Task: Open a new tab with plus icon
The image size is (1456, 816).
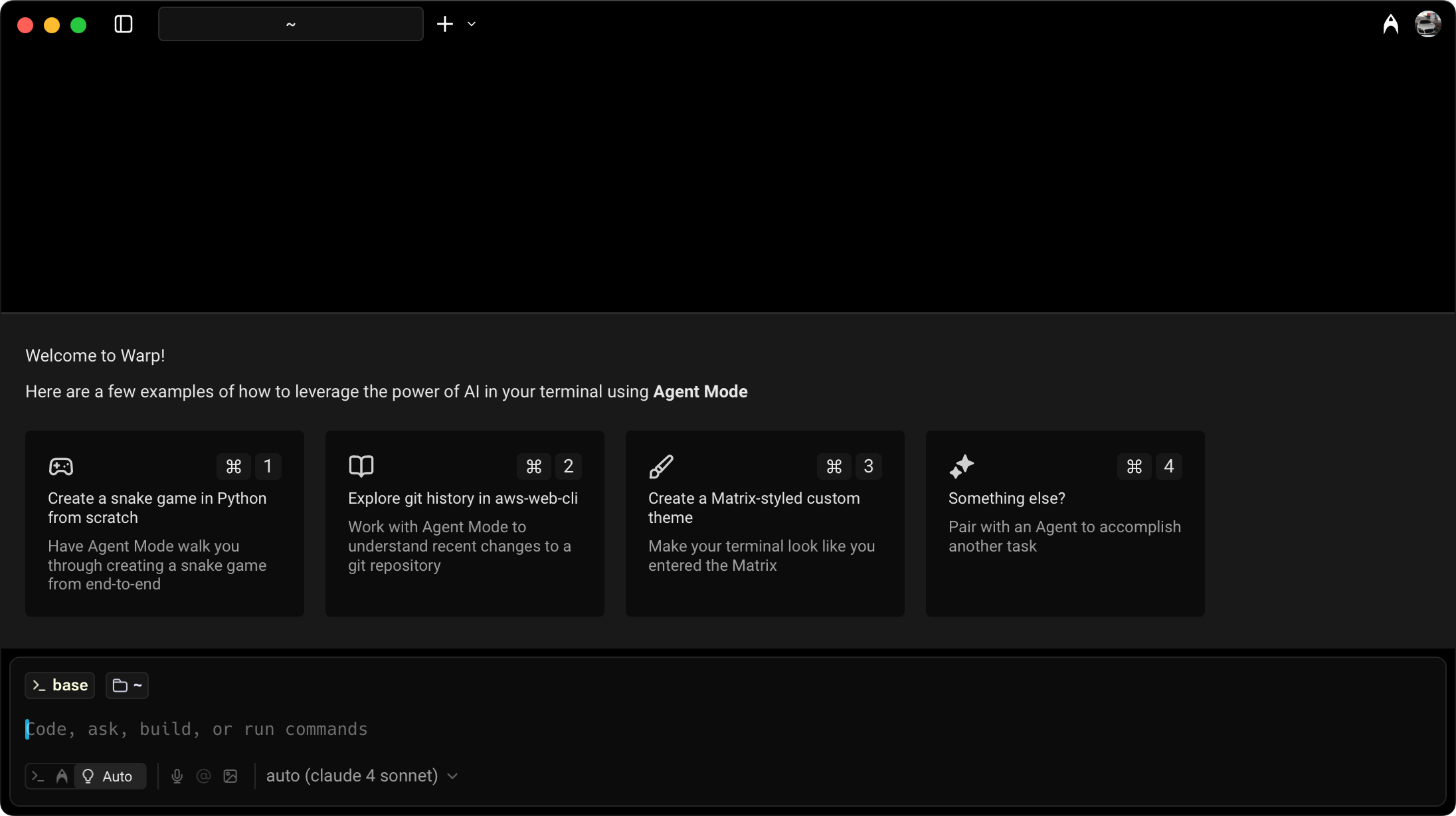Action: pos(445,25)
